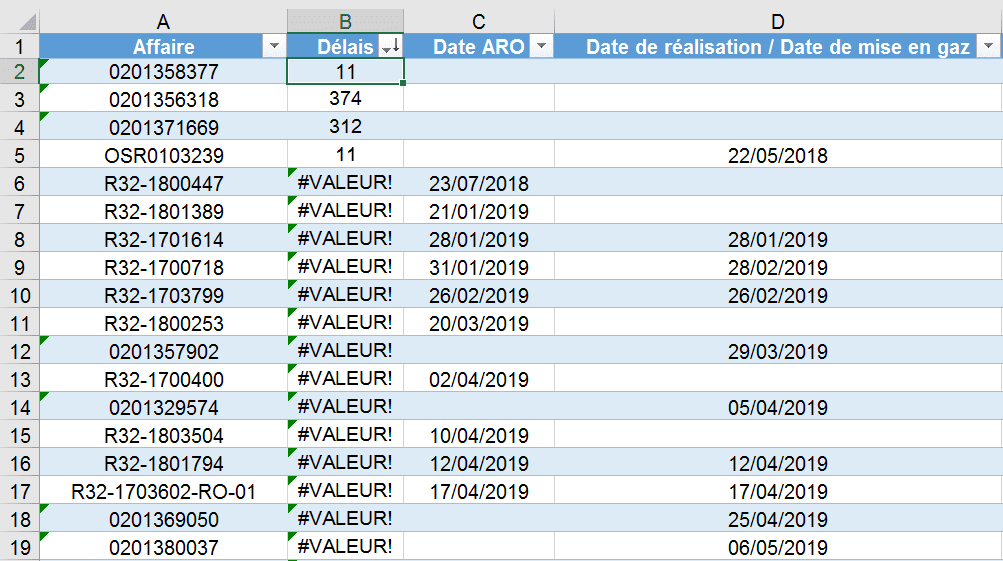Select the 23/07/2018 Date ARO cell
This screenshot has height=561, width=1003.
478,184
